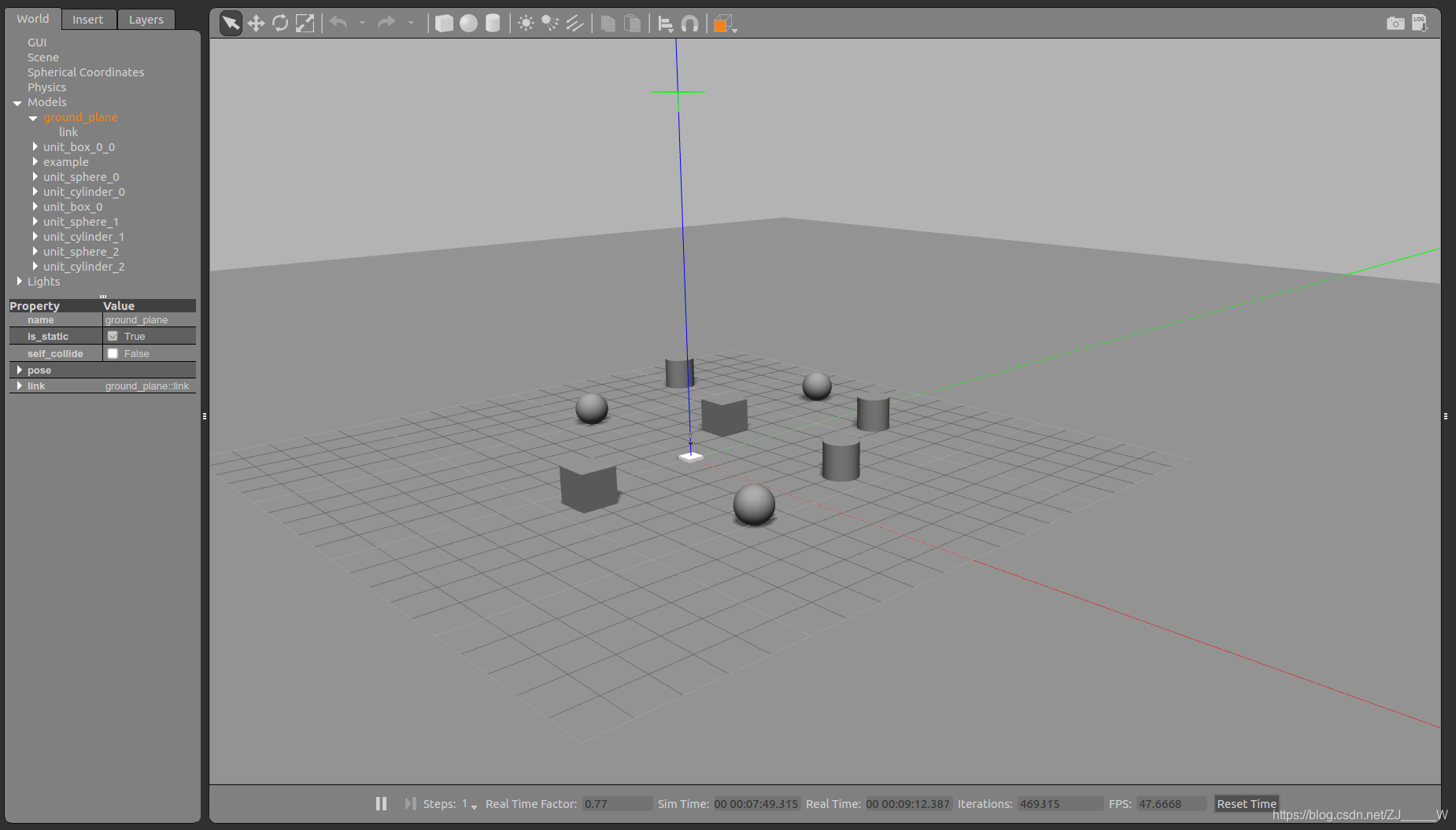Expand the unit_sphere_1 model
The height and width of the screenshot is (830, 1456).
click(35, 222)
